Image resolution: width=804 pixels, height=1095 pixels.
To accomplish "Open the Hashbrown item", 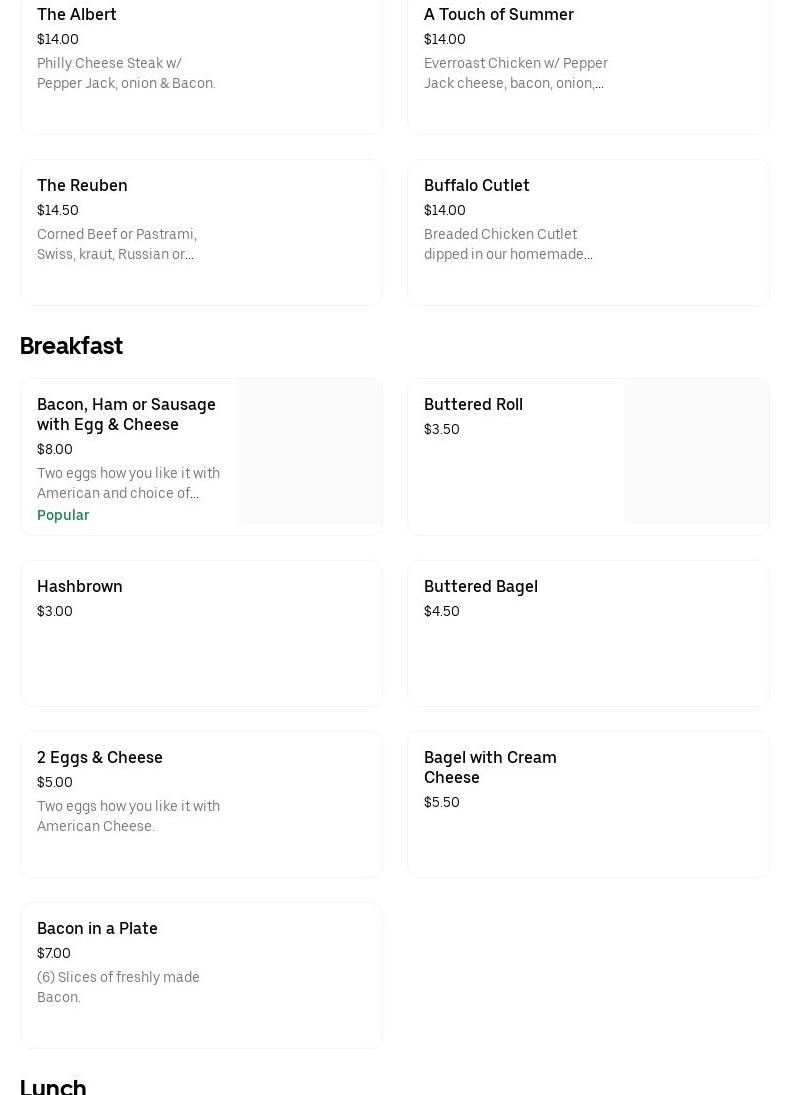I will tap(80, 586).
